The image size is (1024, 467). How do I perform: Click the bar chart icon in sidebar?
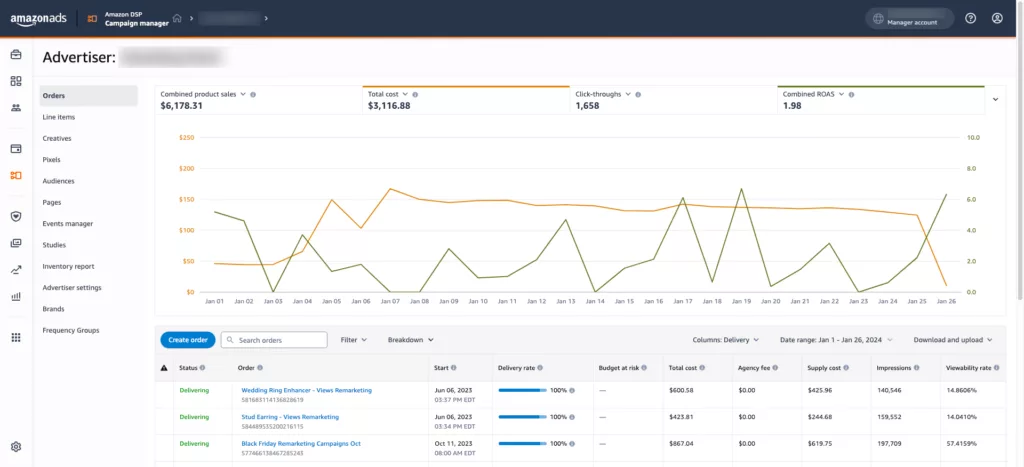[x=16, y=296]
